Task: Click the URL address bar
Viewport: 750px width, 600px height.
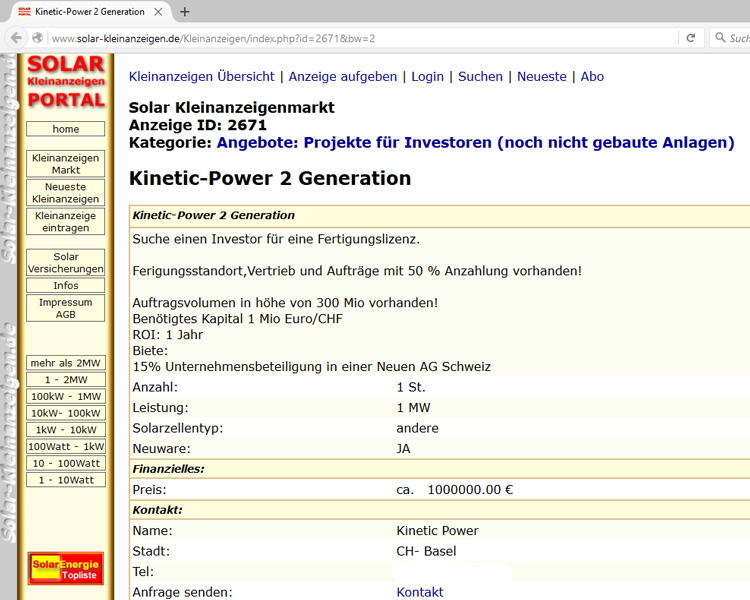Action: coord(360,38)
